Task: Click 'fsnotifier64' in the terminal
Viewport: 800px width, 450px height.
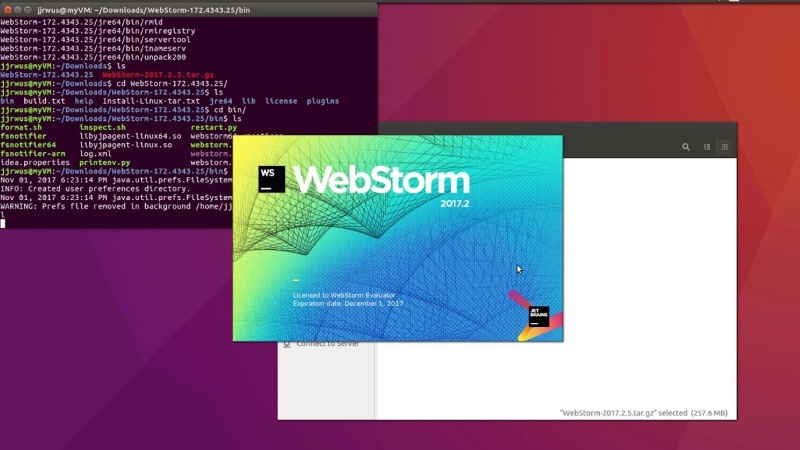Action: click(28, 145)
